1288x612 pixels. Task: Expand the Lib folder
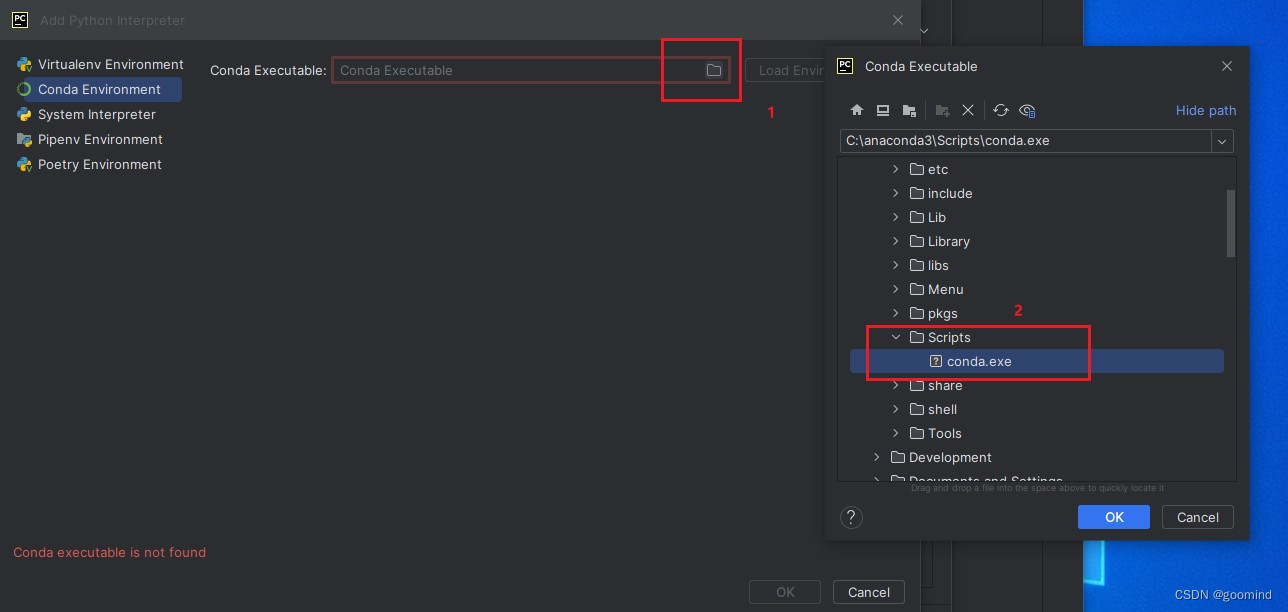pos(896,217)
